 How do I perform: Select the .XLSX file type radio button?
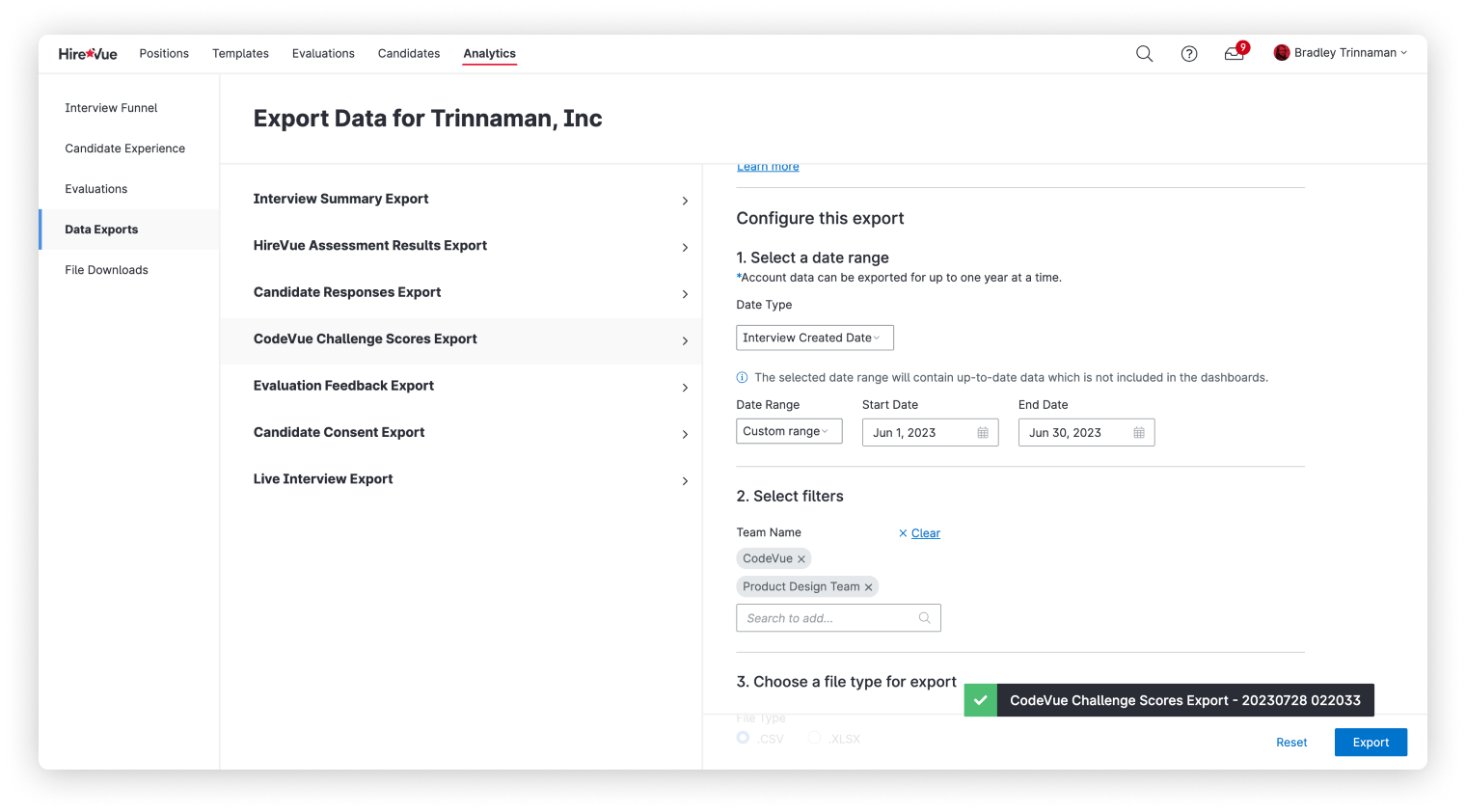tap(814, 738)
